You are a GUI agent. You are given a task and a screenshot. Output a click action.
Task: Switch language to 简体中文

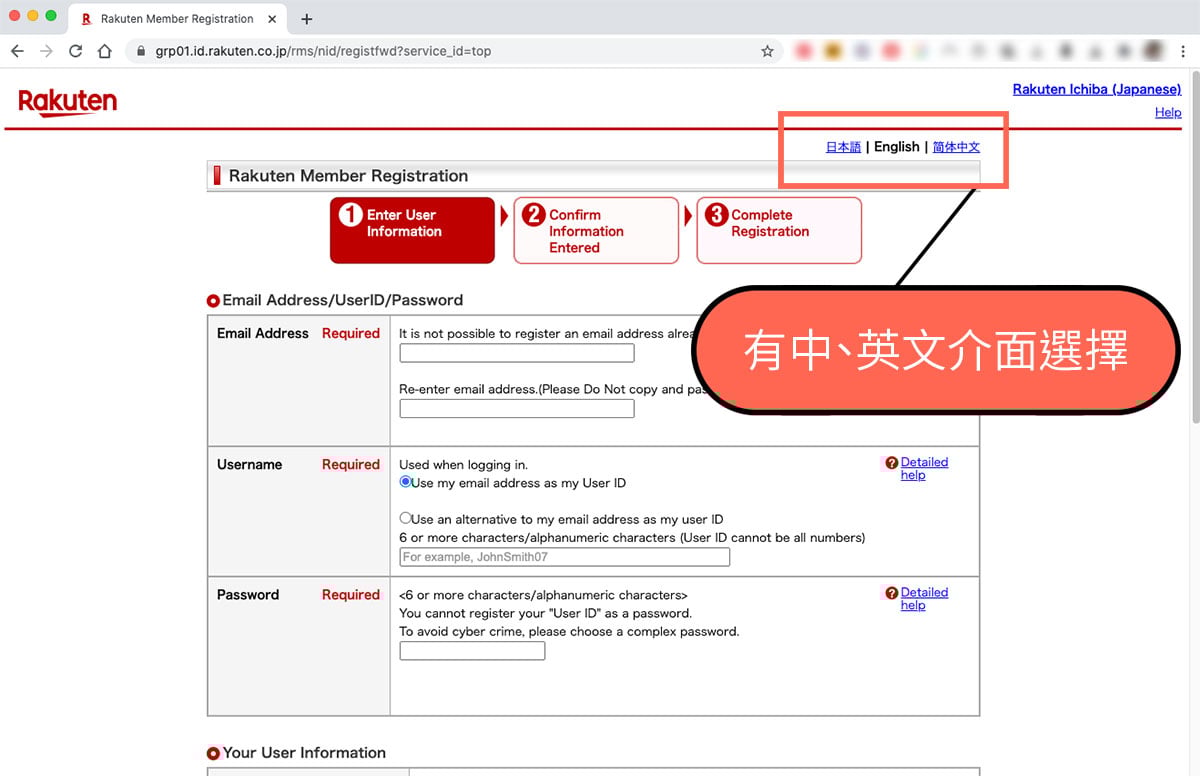click(x=956, y=147)
